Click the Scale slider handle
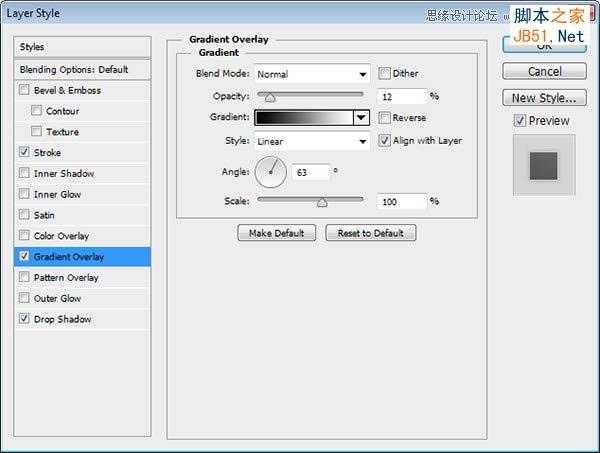Viewport: 600px width, 453px height. pos(322,202)
